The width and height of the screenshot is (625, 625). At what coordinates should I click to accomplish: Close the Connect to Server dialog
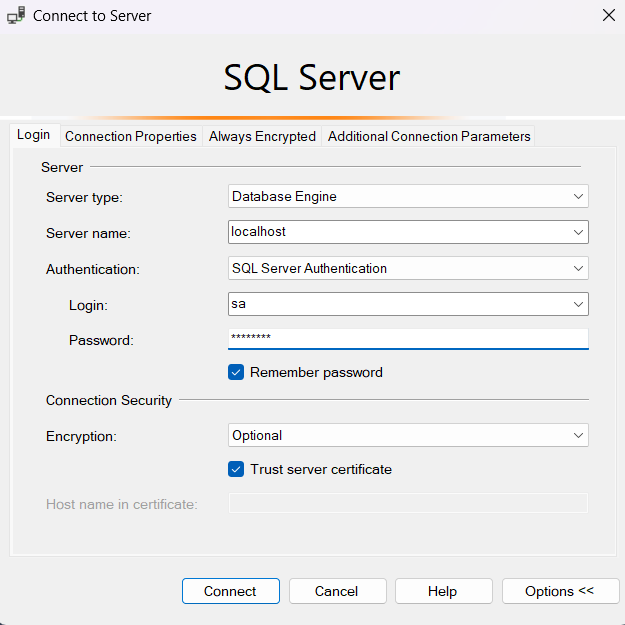click(x=609, y=16)
